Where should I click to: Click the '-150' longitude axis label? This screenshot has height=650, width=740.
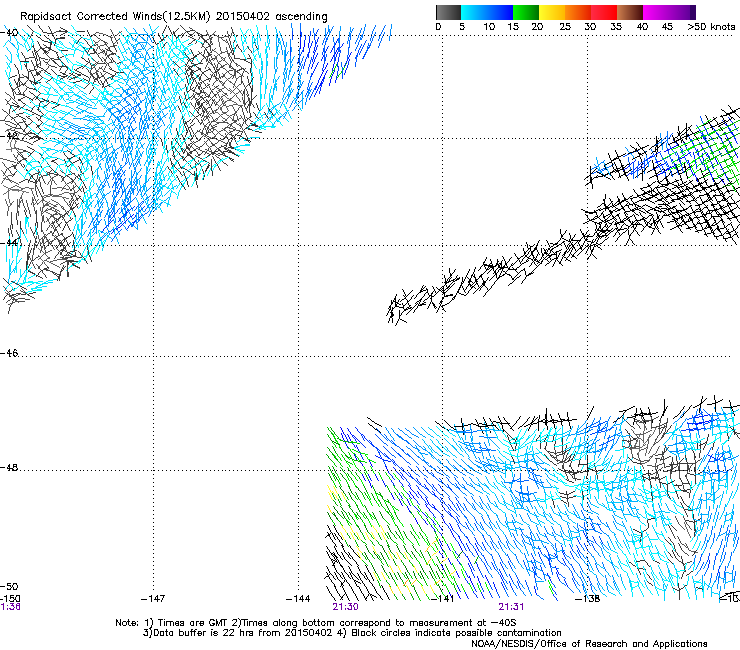[10, 599]
